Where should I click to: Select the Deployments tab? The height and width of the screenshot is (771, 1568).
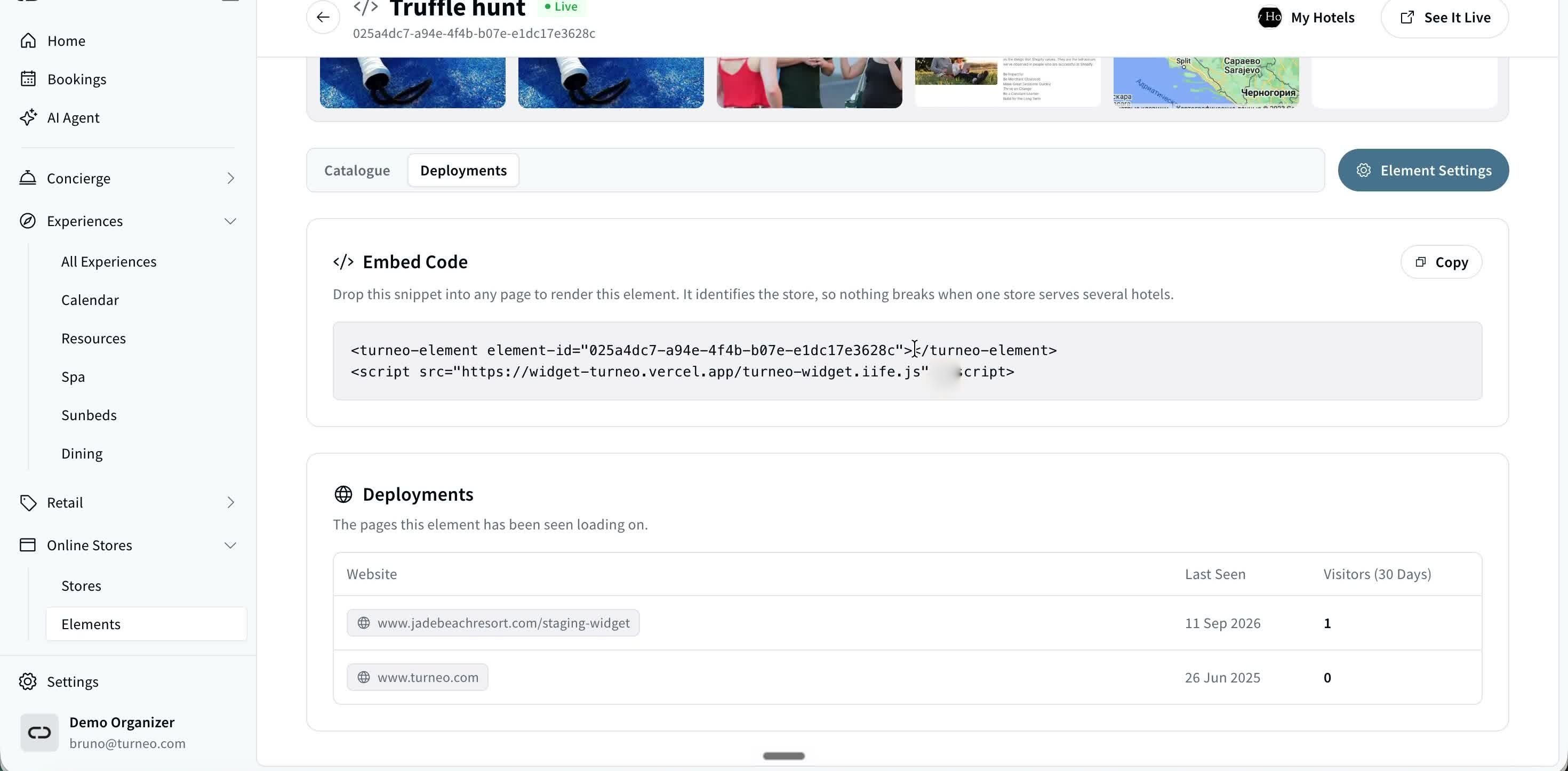pyautogui.click(x=463, y=171)
